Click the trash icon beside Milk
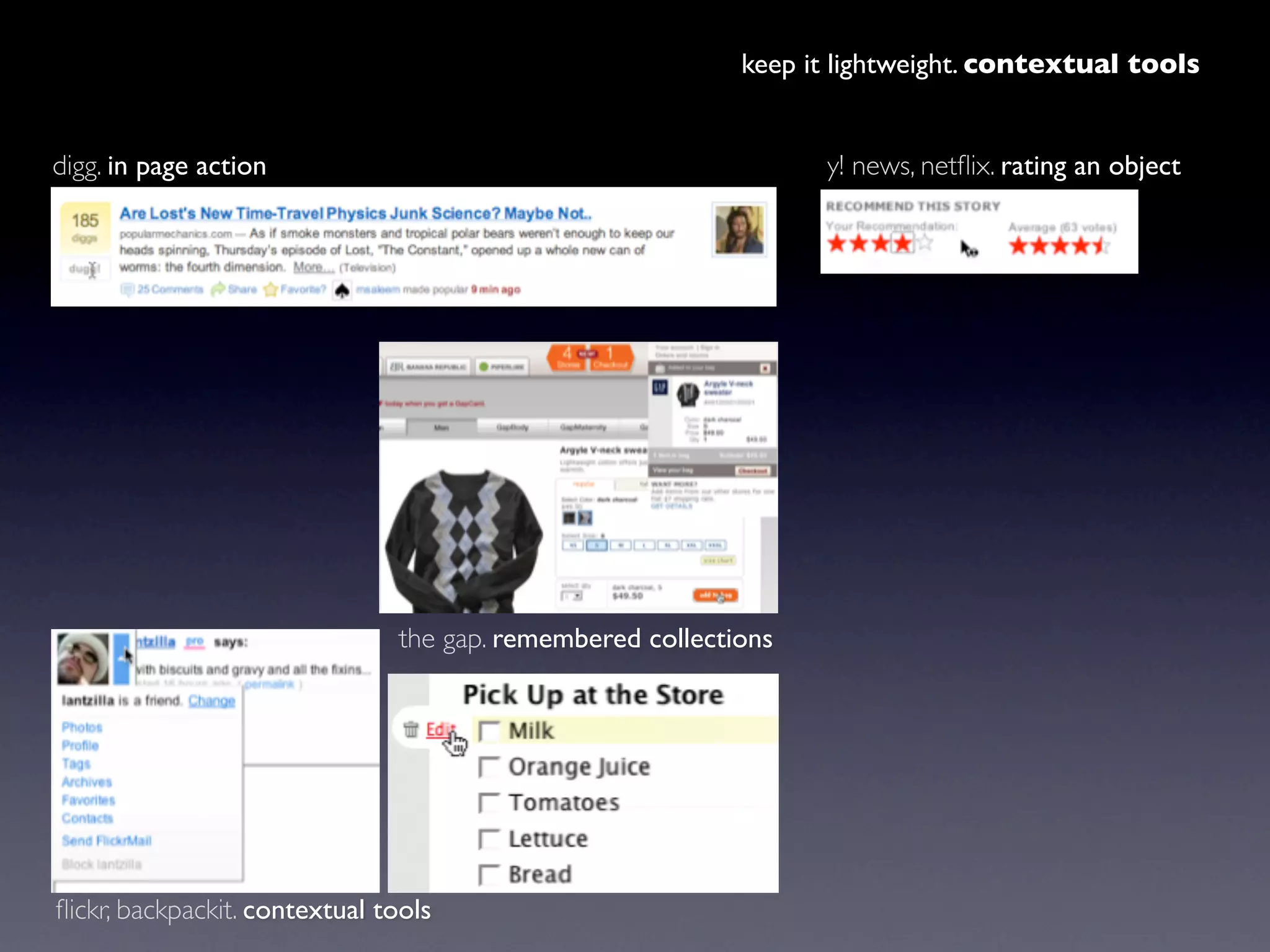Image resolution: width=1270 pixels, height=952 pixels. pos(411,729)
